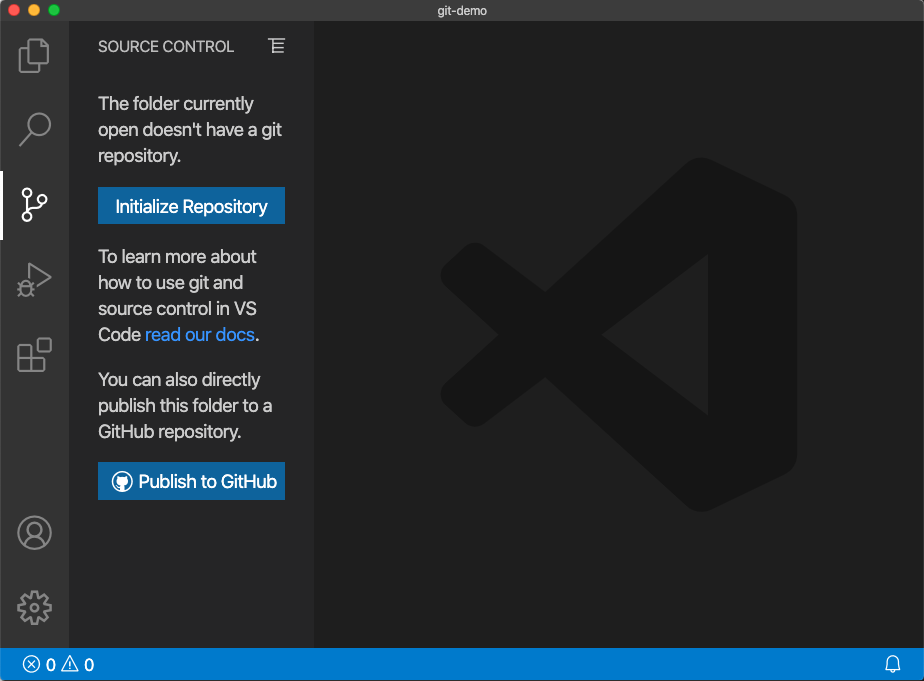This screenshot has height=681, width=924.
Task: Close the git-demo window with red button
Action: click(x=14, y=10)
